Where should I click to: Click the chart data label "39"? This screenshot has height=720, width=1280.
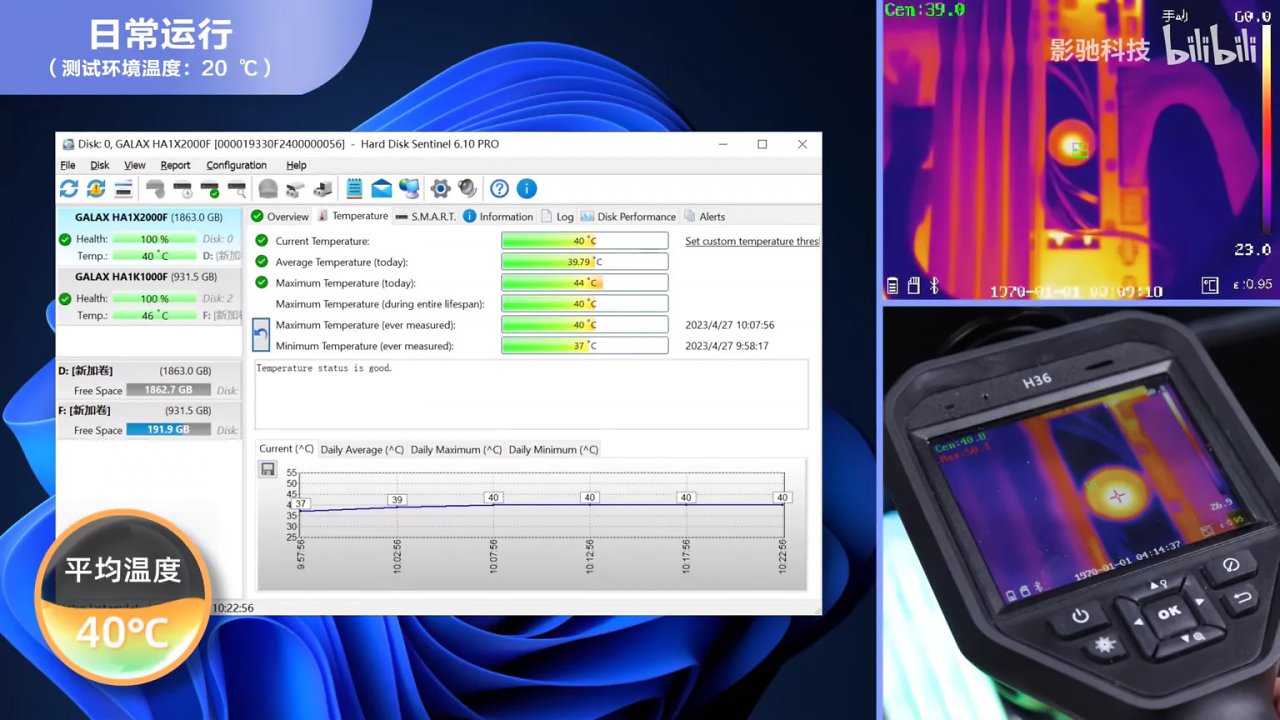click(397, 499)
